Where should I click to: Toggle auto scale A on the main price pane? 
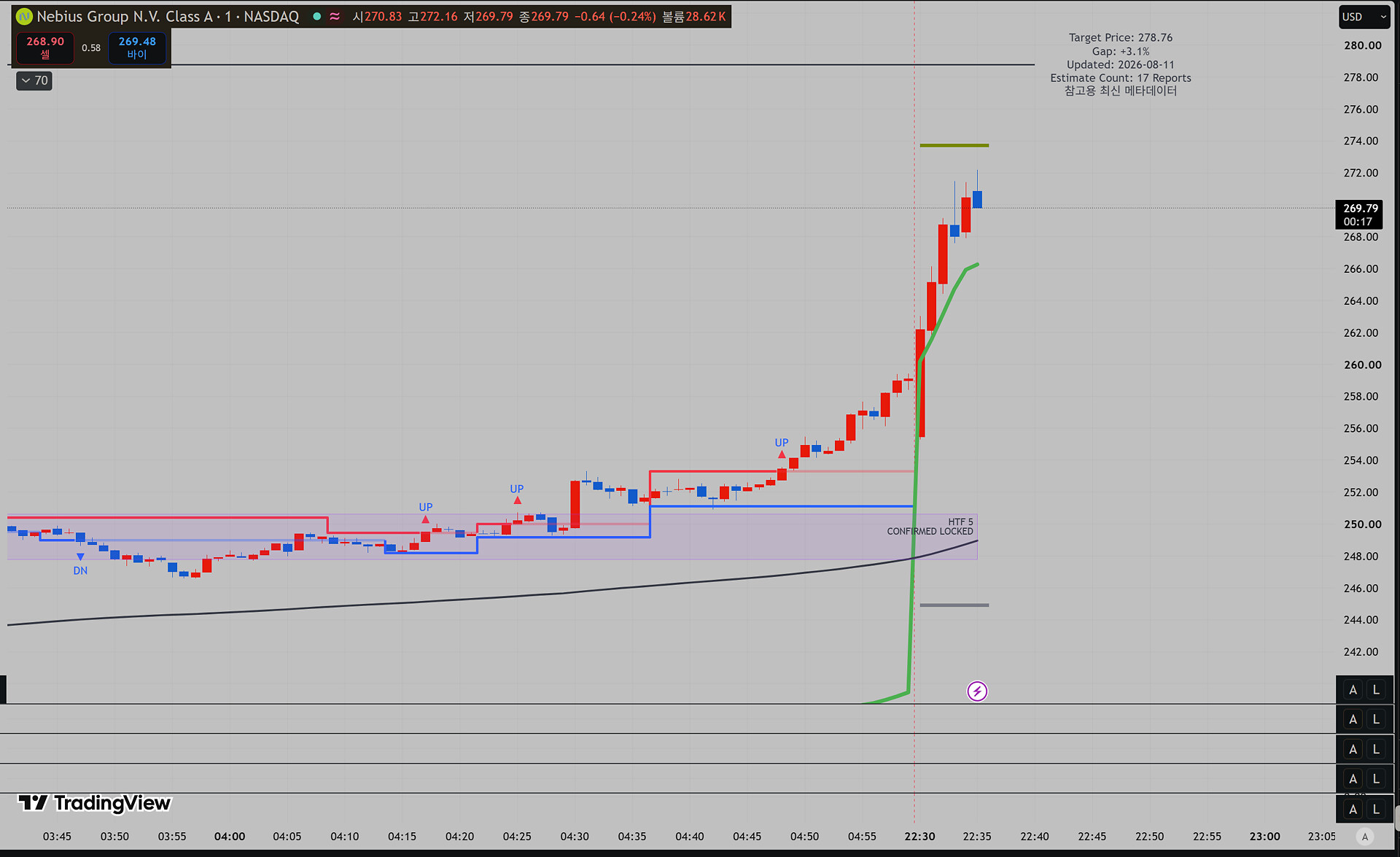click(1353, 690)
